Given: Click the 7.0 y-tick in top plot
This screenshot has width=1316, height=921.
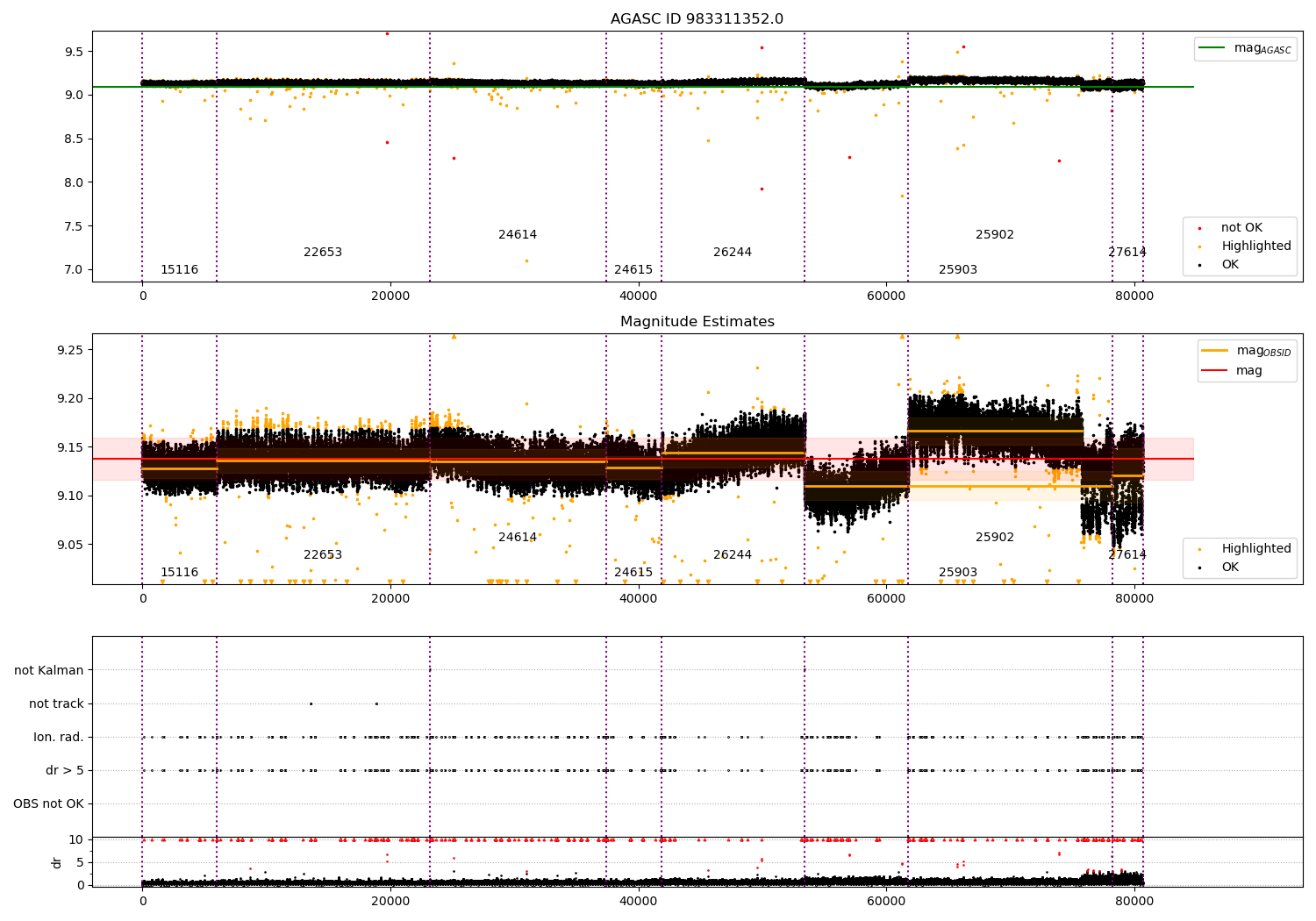Looking at the screenshot, I should point(74,270).
